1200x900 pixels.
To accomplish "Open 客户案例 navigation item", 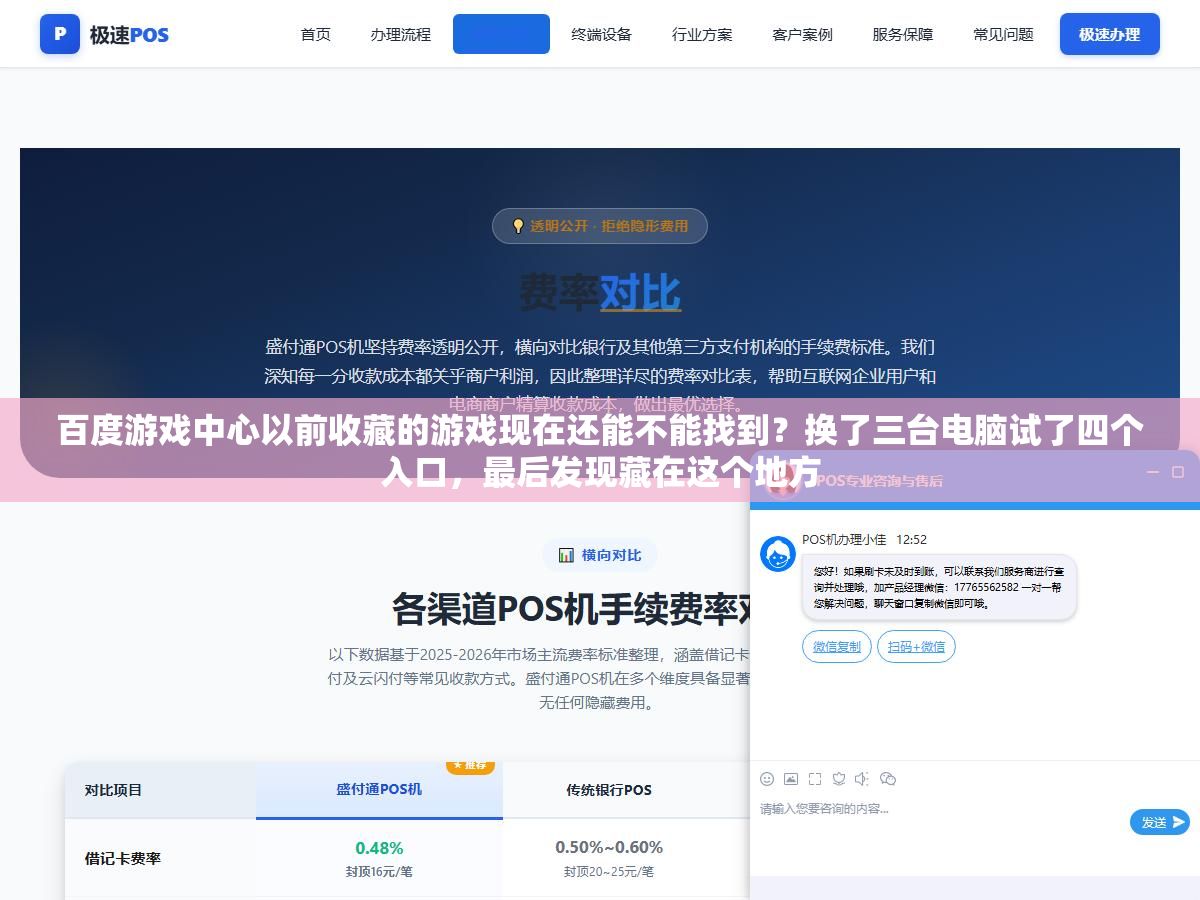I will click(802, 34).
